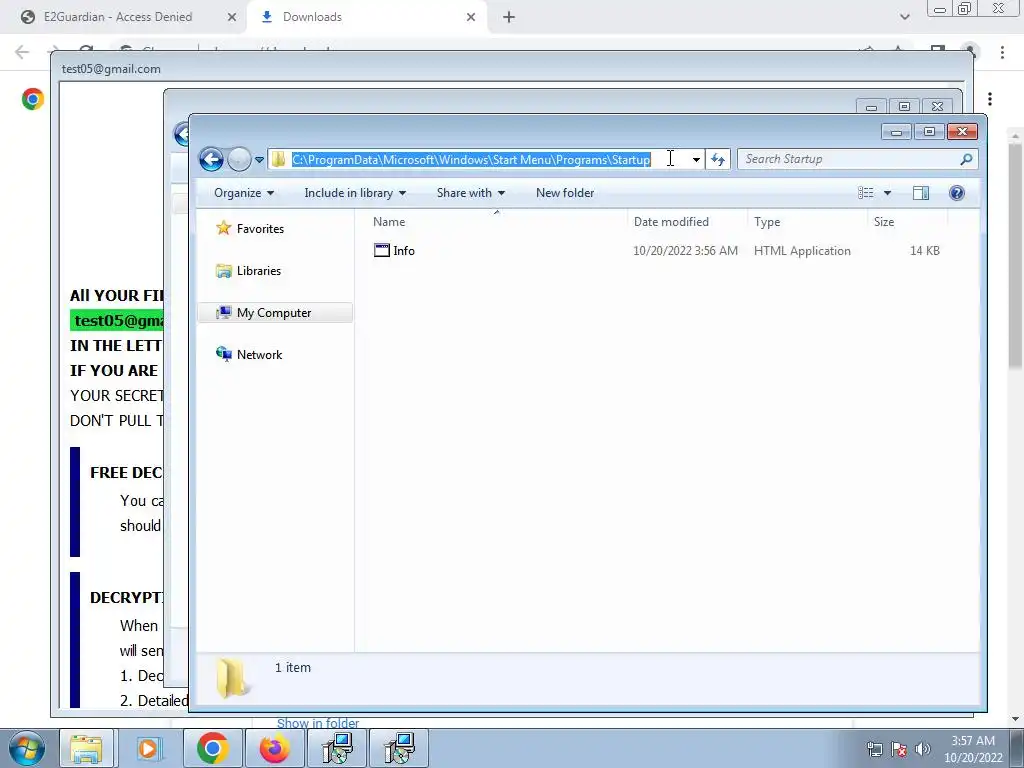Click the Chrome page vertical scrollbar

[1015, 255]
